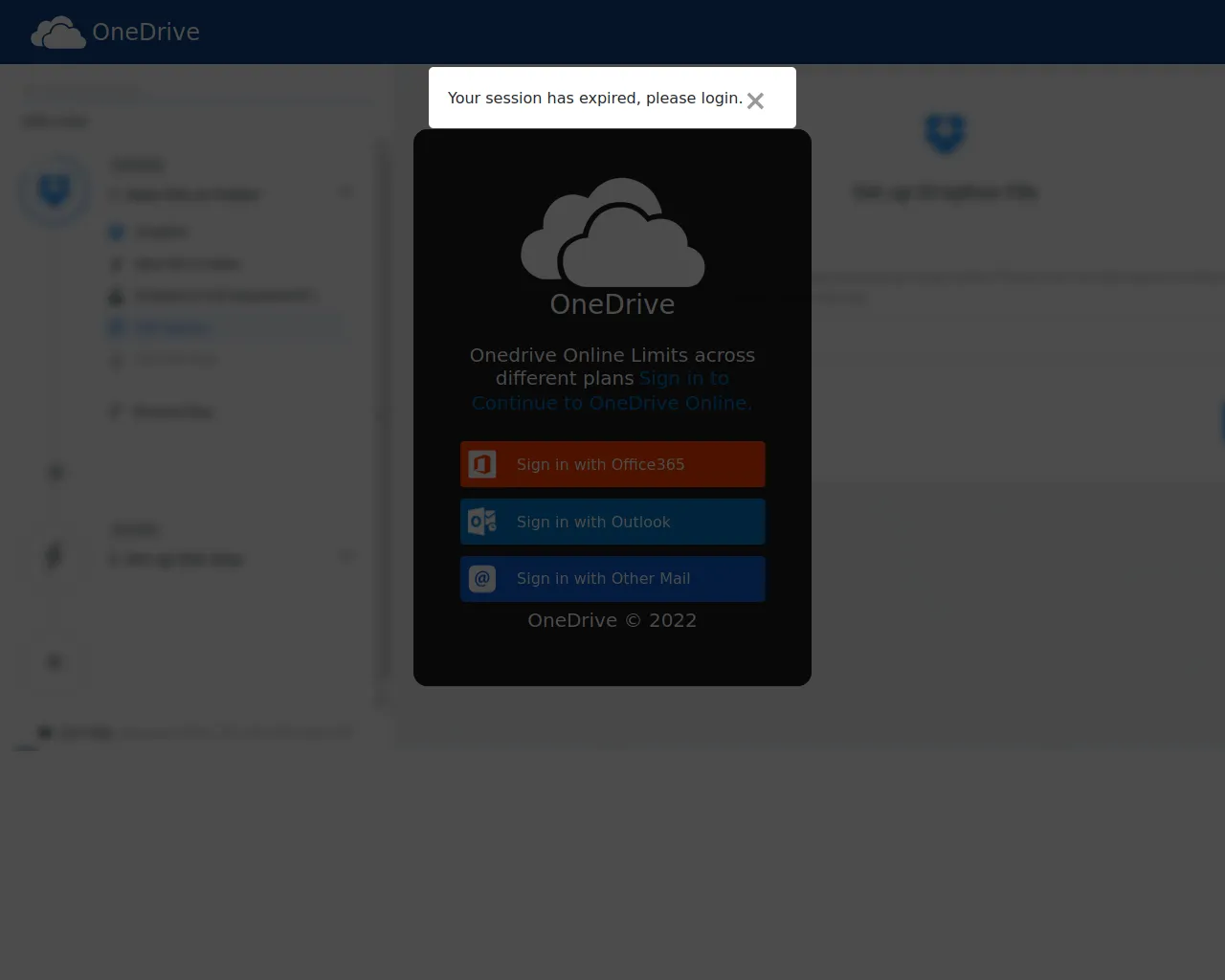This screenshot has height=980, width=1225.
Task: Expand the second blurred sidebar section chevron
Action: click(345, 556)
